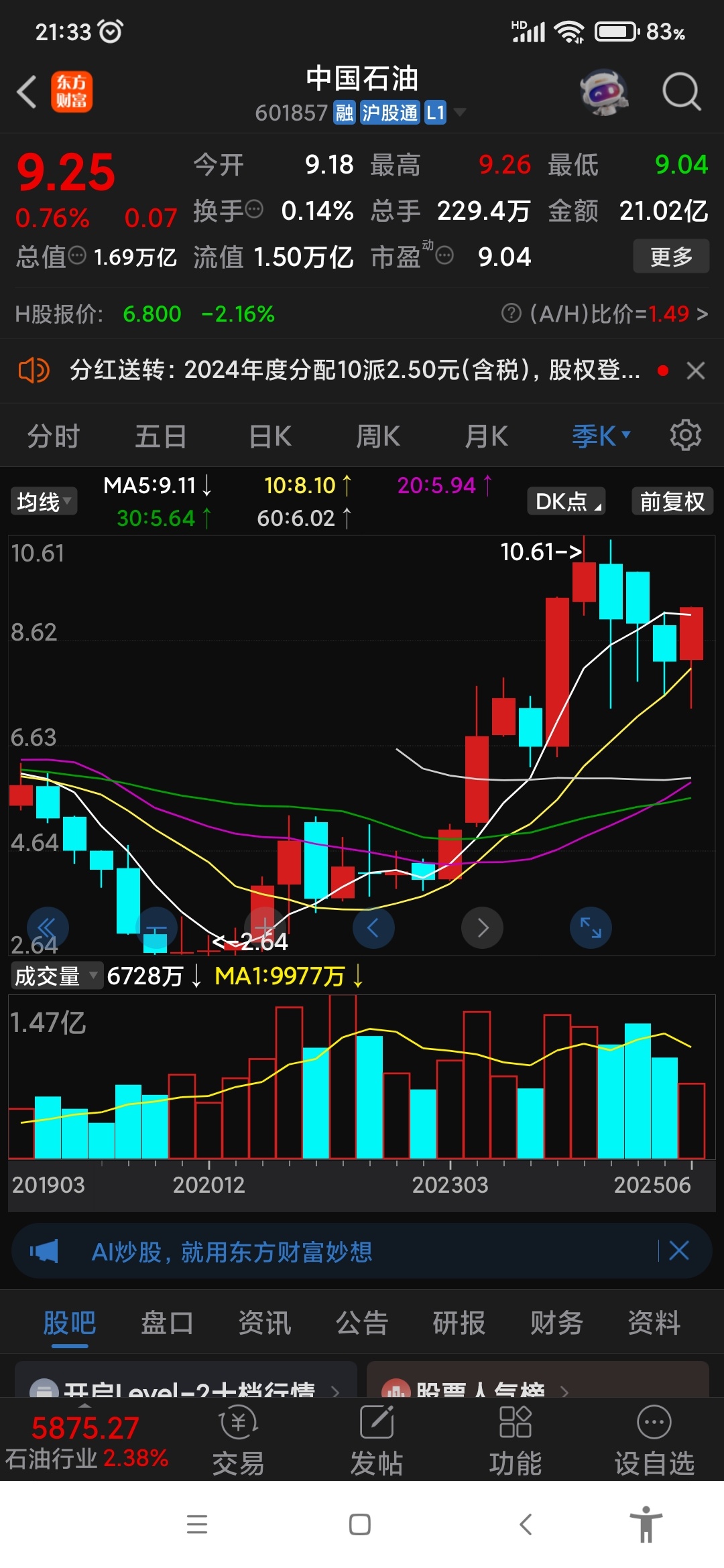Switch to 五日 chart tab
The height and width of the screenshot is (1568, 724).
click(161, 436)
